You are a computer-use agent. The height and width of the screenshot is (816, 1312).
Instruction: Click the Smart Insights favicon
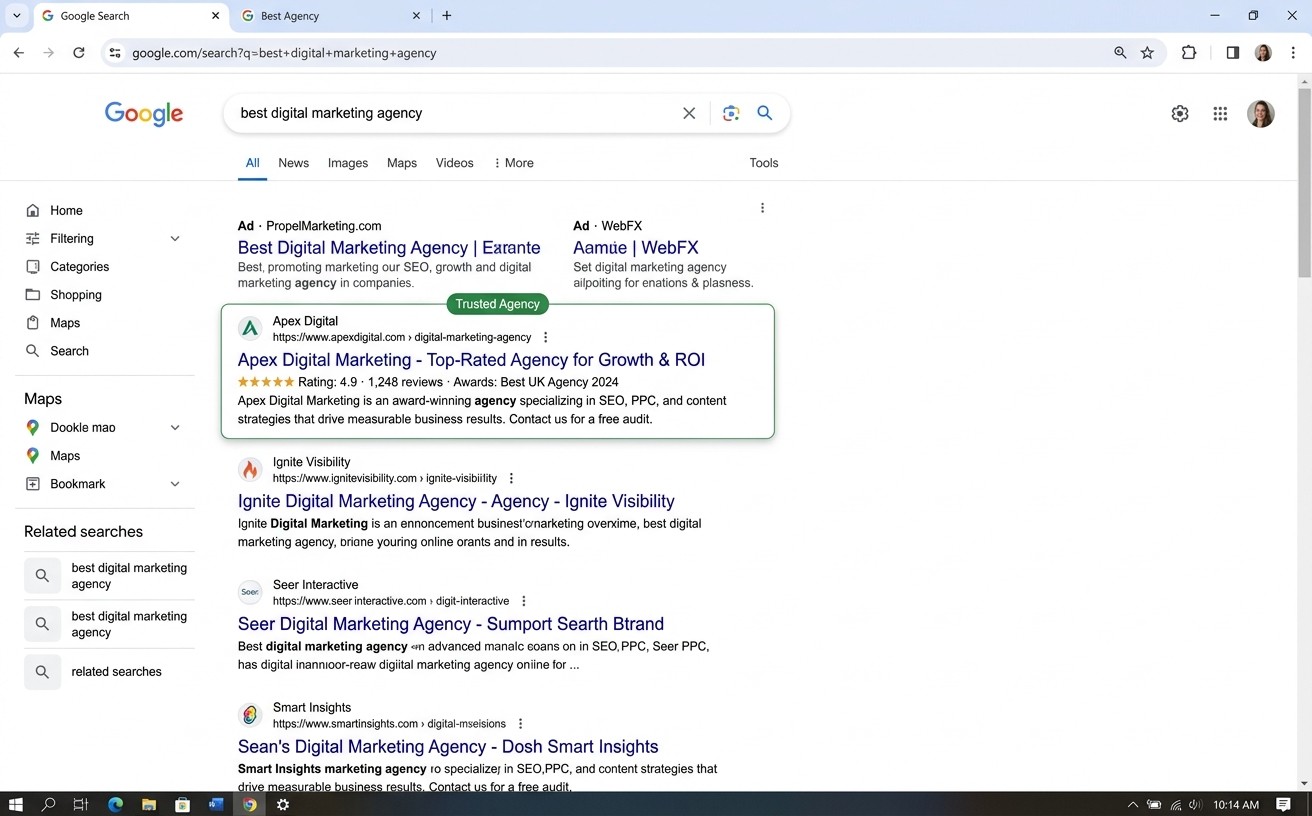pos(250,715)
